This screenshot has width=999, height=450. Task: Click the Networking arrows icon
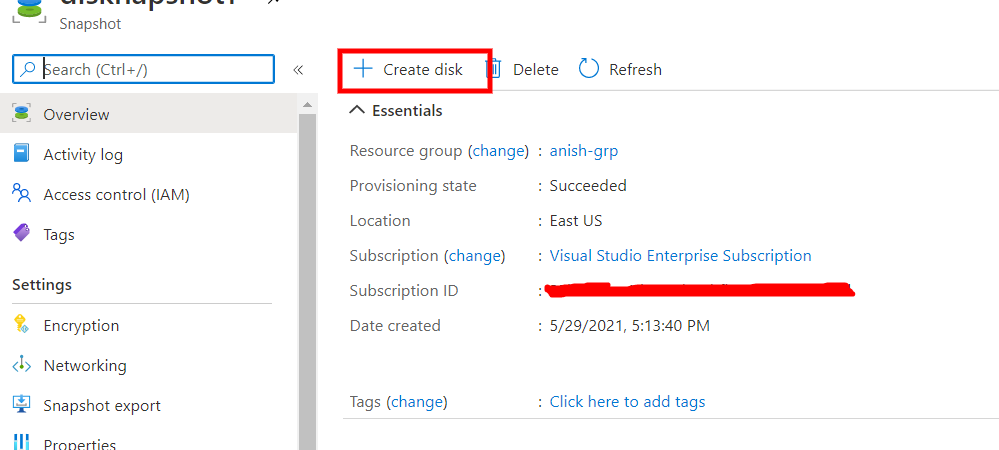point(22,365)
